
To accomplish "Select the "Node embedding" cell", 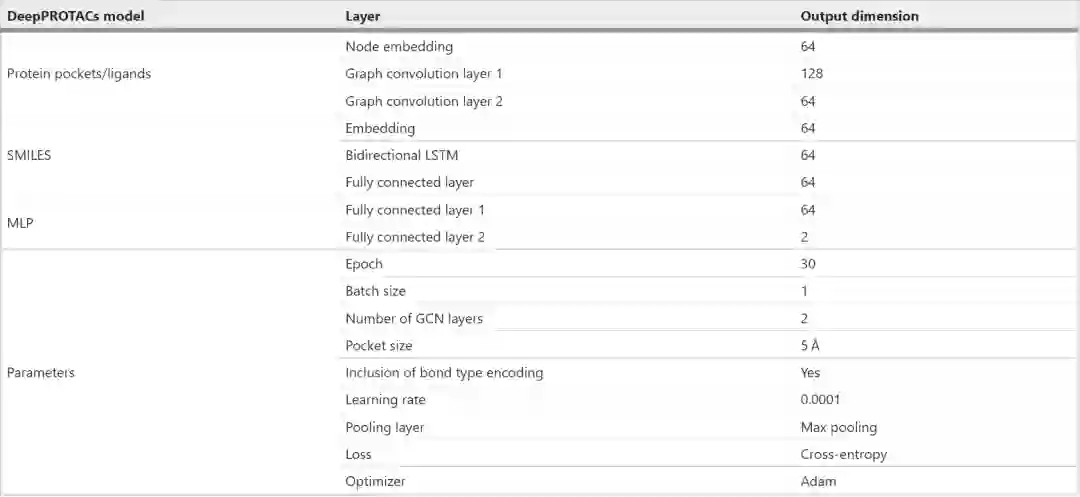I will pos(398,46).
